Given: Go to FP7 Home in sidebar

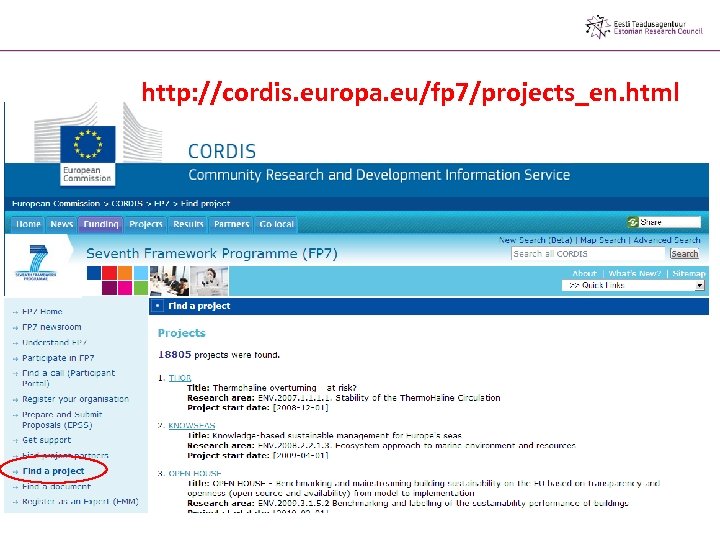Looking at the screenshot, I should 42,311.
